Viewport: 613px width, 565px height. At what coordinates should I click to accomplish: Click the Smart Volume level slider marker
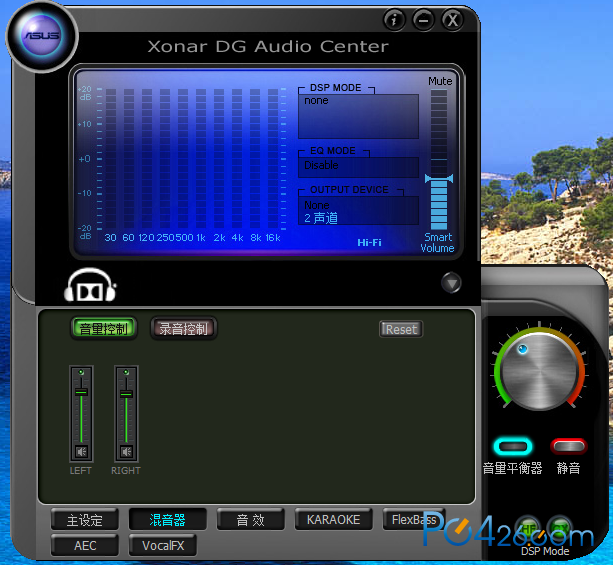(x=439, y=179)
